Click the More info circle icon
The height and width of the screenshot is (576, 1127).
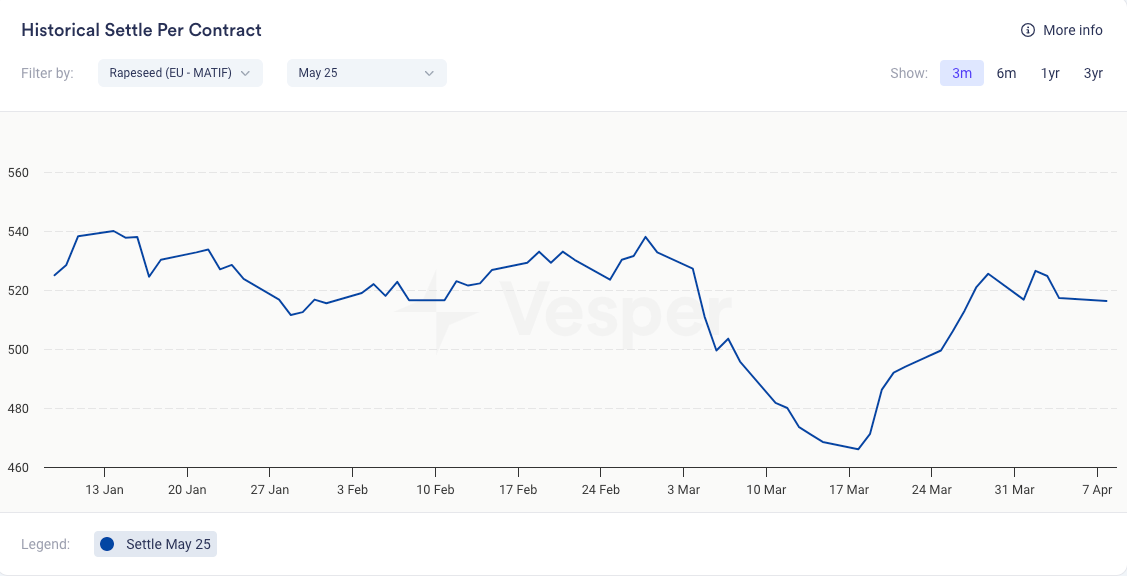point(1027,30)
